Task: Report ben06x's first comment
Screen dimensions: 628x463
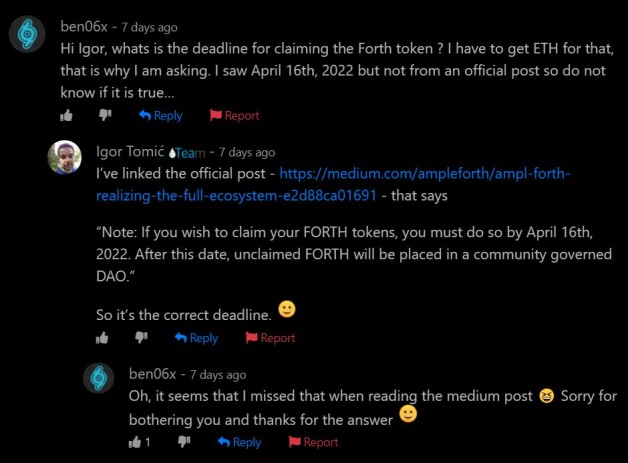Action: pyautogui.click(x=234, y=115)
